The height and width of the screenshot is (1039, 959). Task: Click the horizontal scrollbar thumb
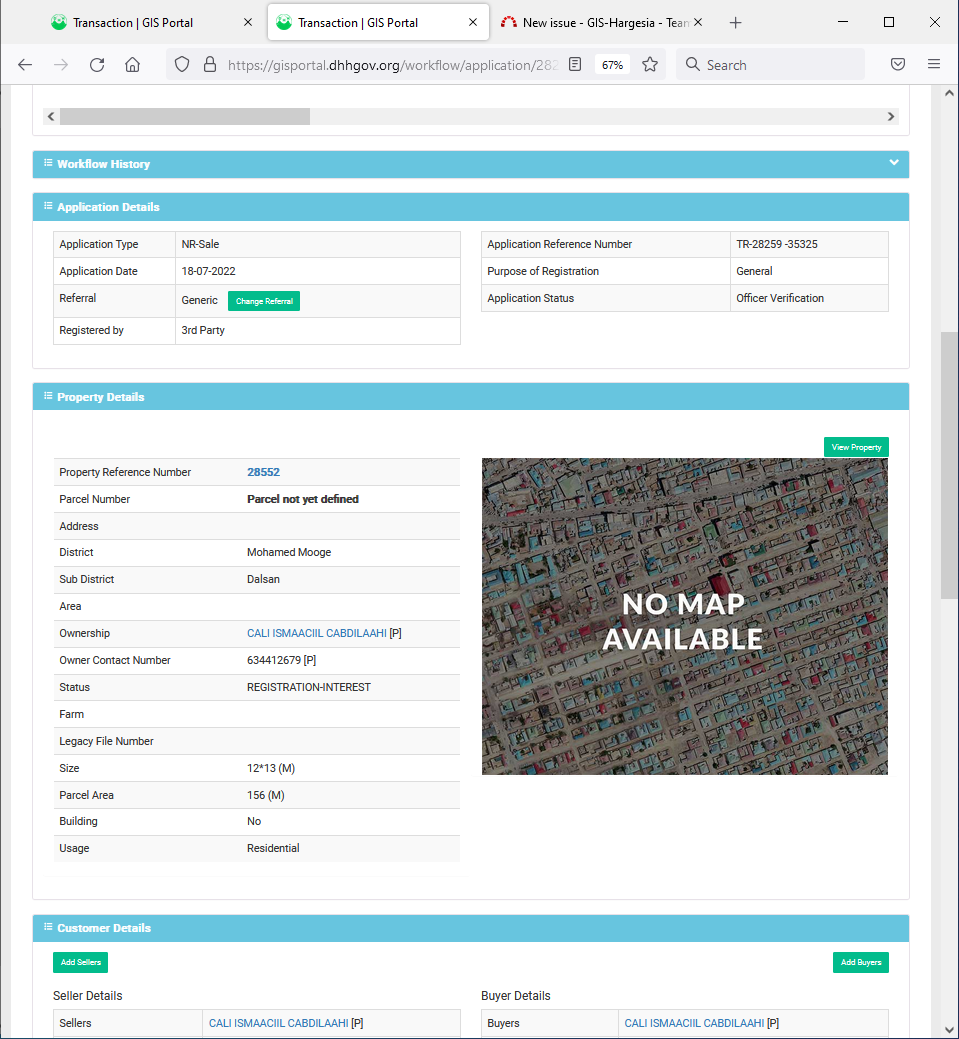pos(185,117)
